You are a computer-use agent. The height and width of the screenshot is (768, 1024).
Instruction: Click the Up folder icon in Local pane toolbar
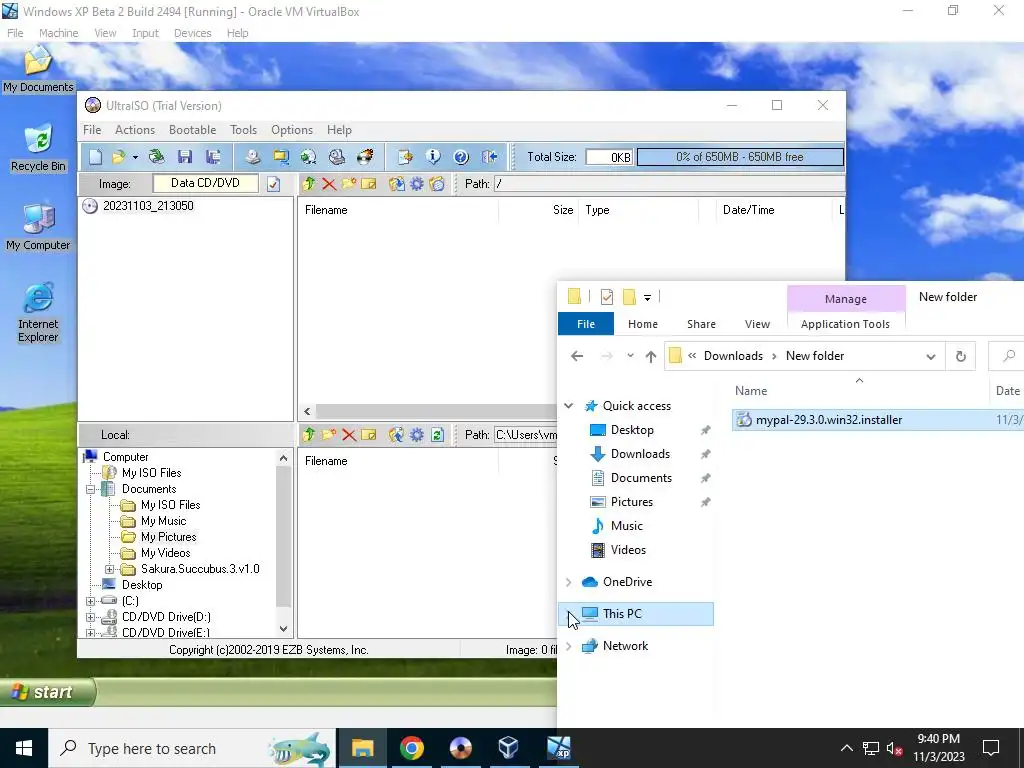coord(309,435)
